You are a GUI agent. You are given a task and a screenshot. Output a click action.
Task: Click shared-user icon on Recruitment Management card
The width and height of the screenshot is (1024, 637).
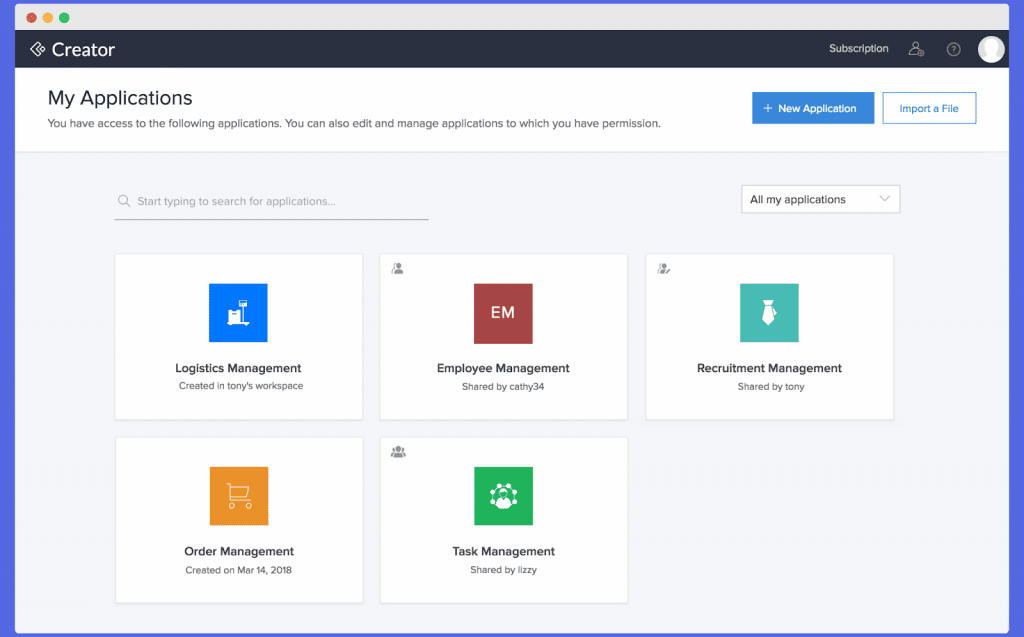664,269
